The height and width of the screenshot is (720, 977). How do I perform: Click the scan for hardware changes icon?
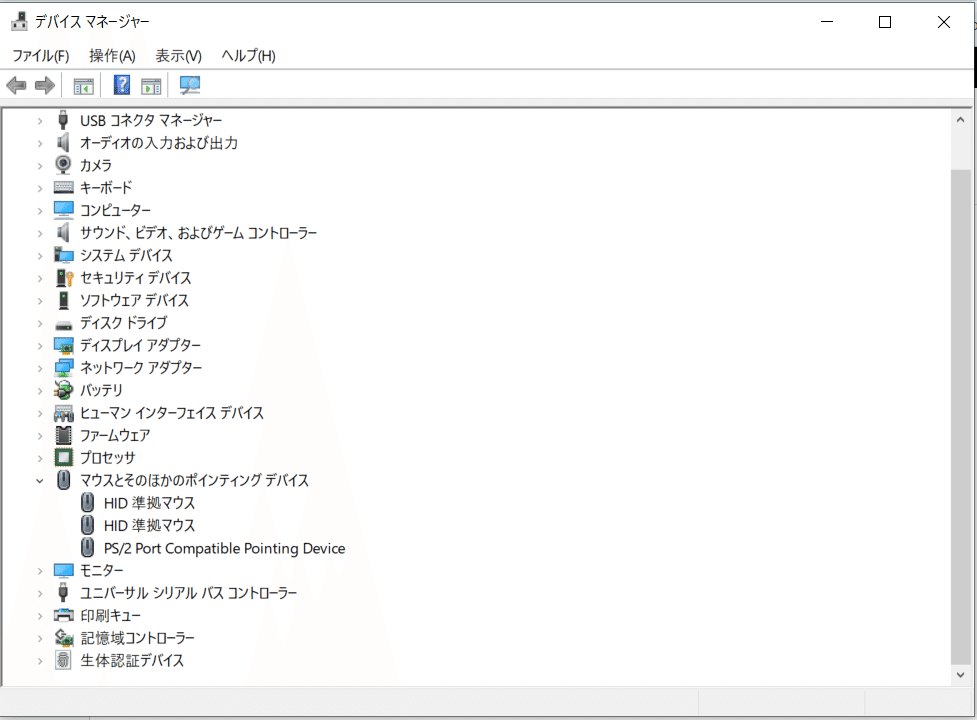click(189, 85)
